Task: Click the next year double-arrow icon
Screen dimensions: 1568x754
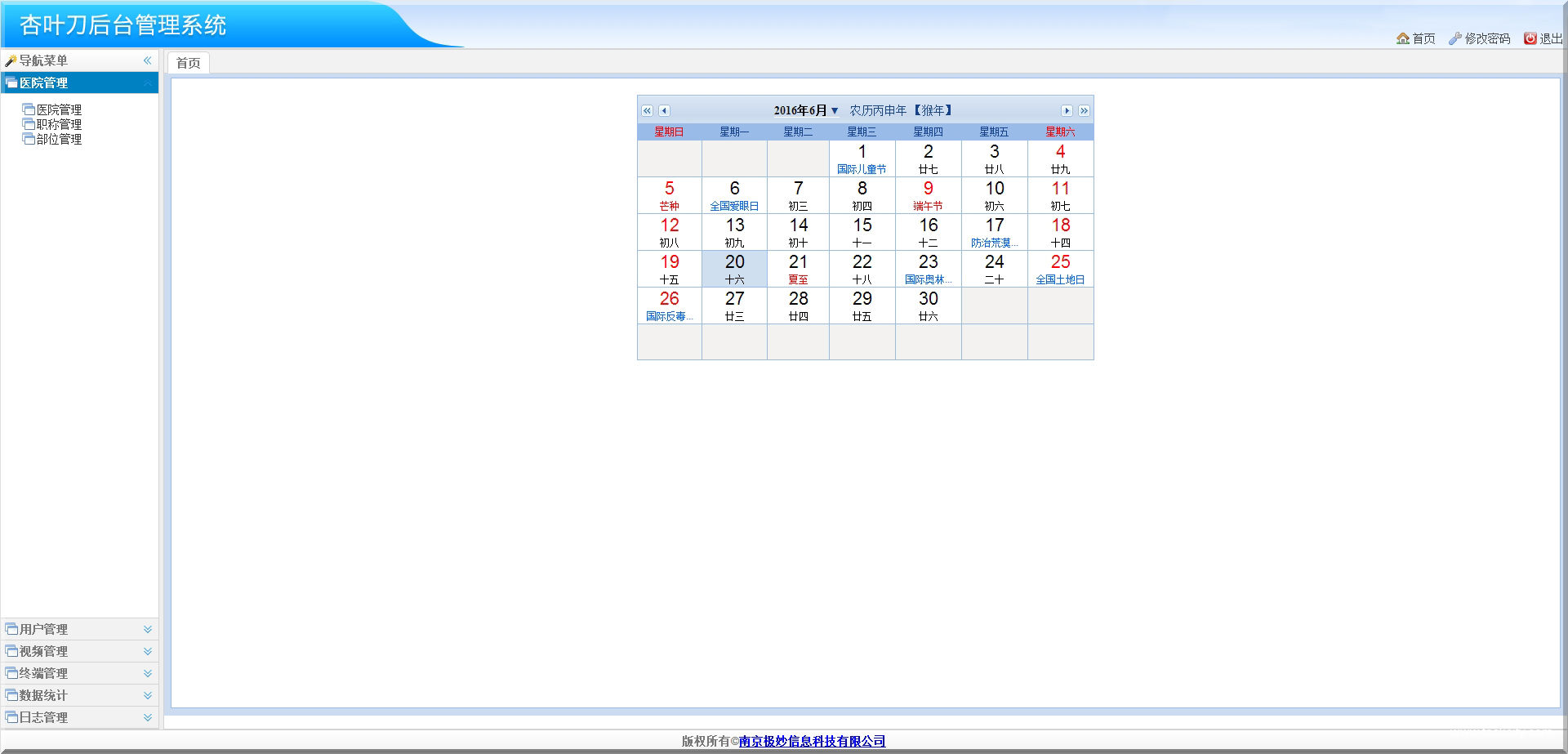Action: pyautogui.click(x=1084, y=111)
